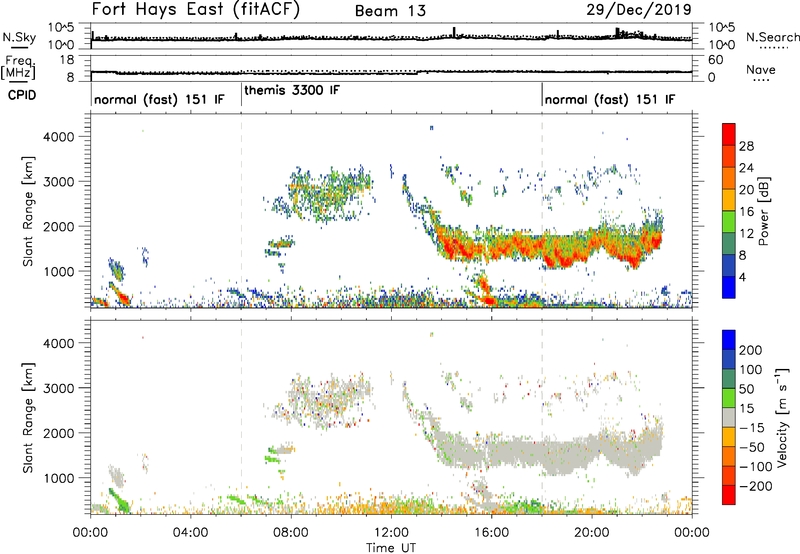Select the 'themis 3300 IF' CPID label
This screenshot has height=554, width=800.
292,90
